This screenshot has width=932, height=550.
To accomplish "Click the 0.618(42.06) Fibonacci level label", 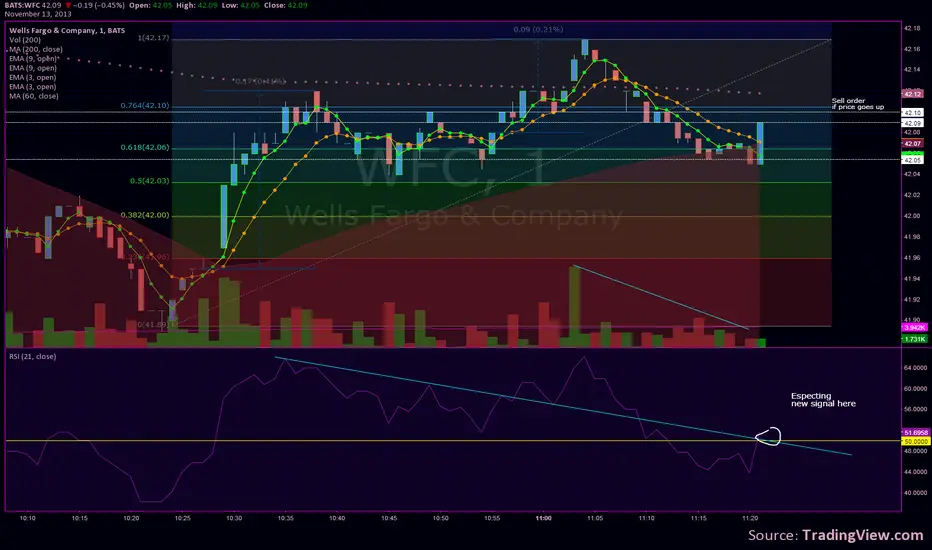I will (x=145, y=147).
